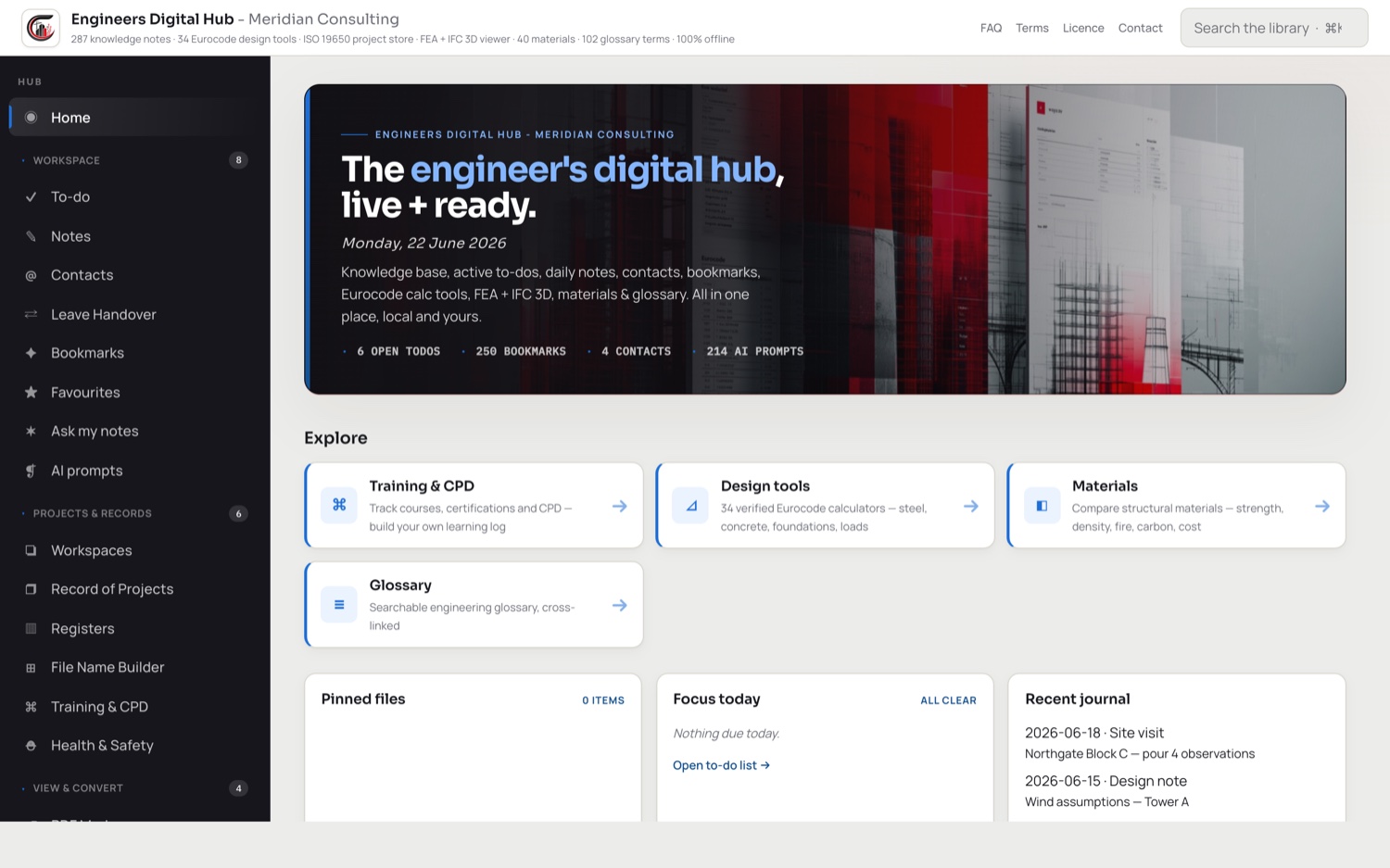1390x868 pixels.
Task: Open the FAQ page
Action: [991, 28]
